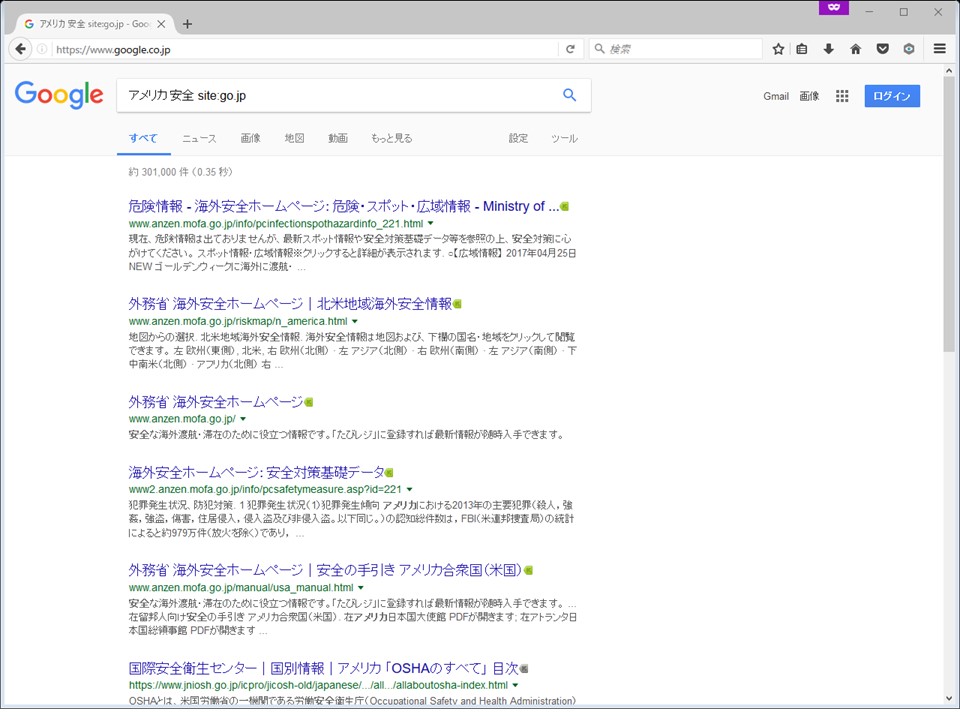Open the Google apps grid icon

pyautogui.click(x=842, y=96)
